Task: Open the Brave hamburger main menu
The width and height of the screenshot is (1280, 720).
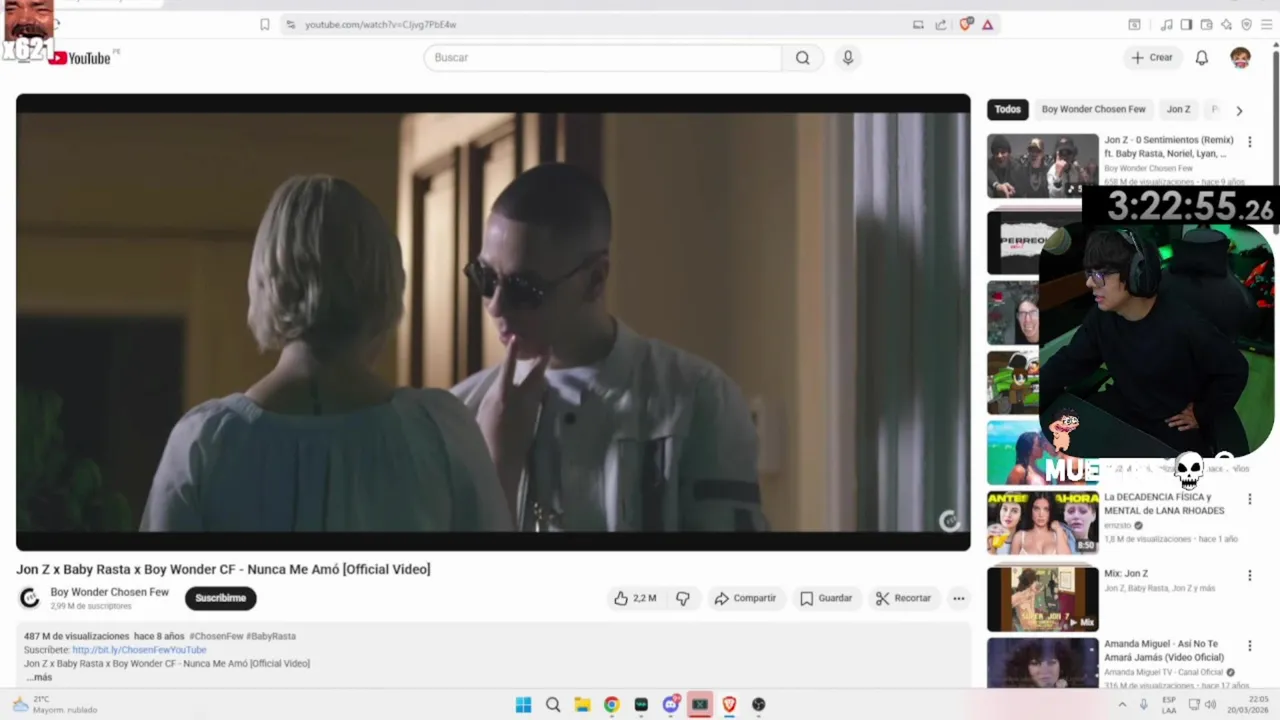Action: tap(1266, 25)
